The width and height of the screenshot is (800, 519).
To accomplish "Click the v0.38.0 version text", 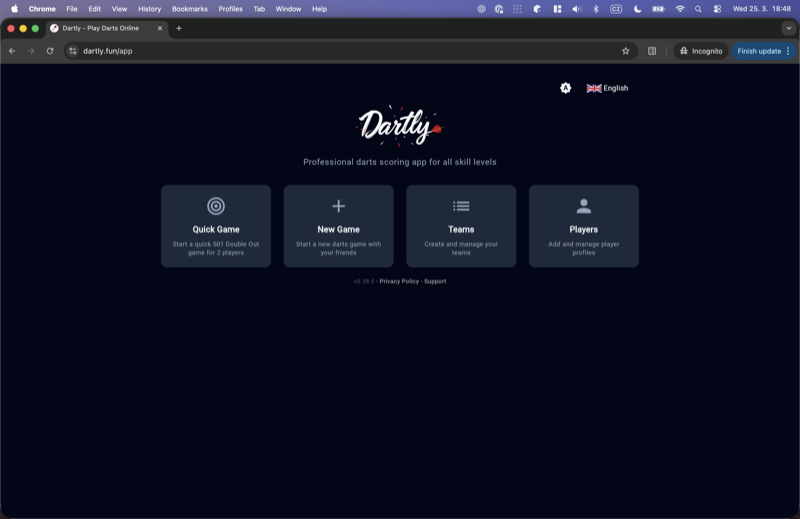I will click(x=364, y=281).
